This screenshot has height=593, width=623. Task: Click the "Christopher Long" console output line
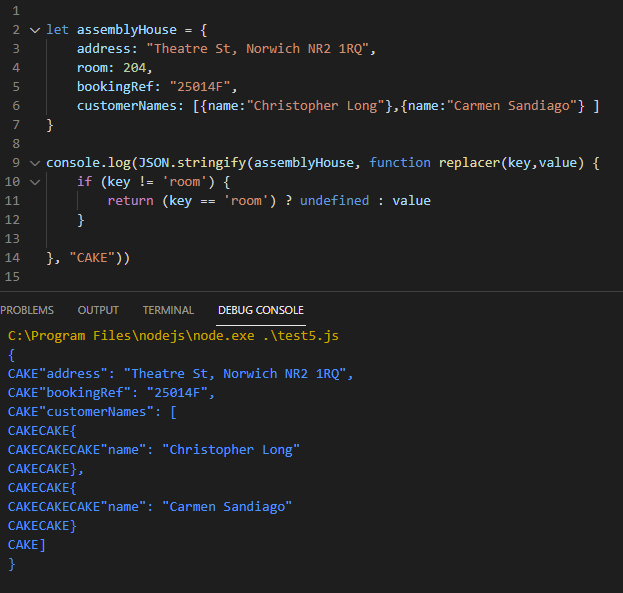click(154, 450)
